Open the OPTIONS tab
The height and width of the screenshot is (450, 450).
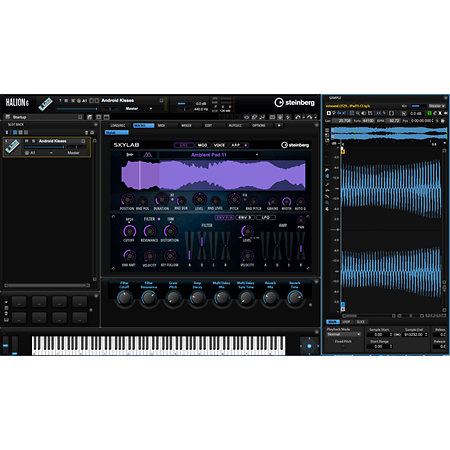pyautogui.click(x=259, y=126)
